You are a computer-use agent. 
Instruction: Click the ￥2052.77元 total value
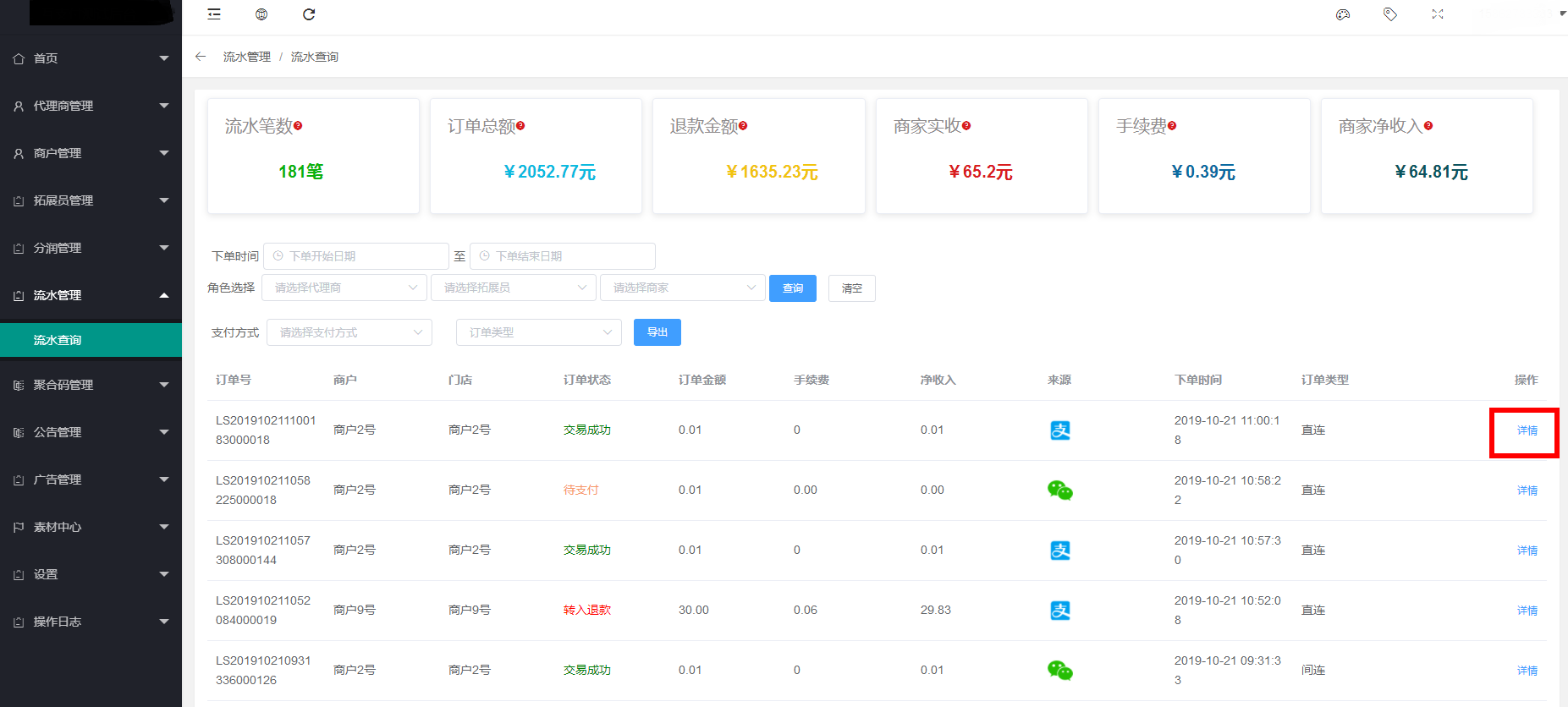[550, 172]
